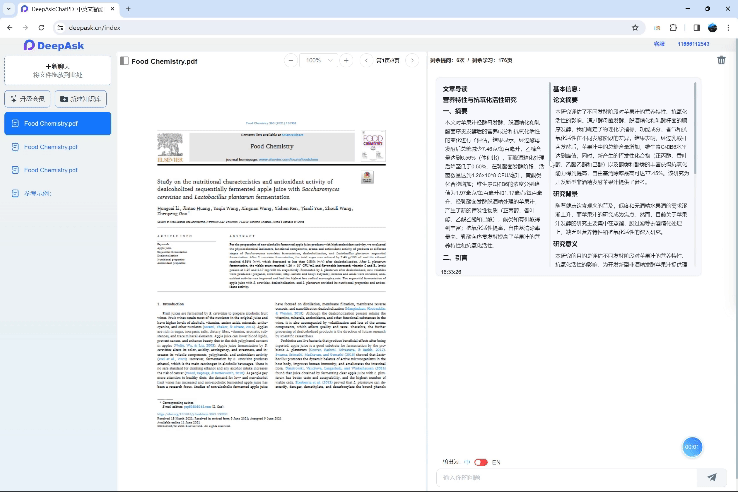Focus the chat question input field

pos(567,477)
